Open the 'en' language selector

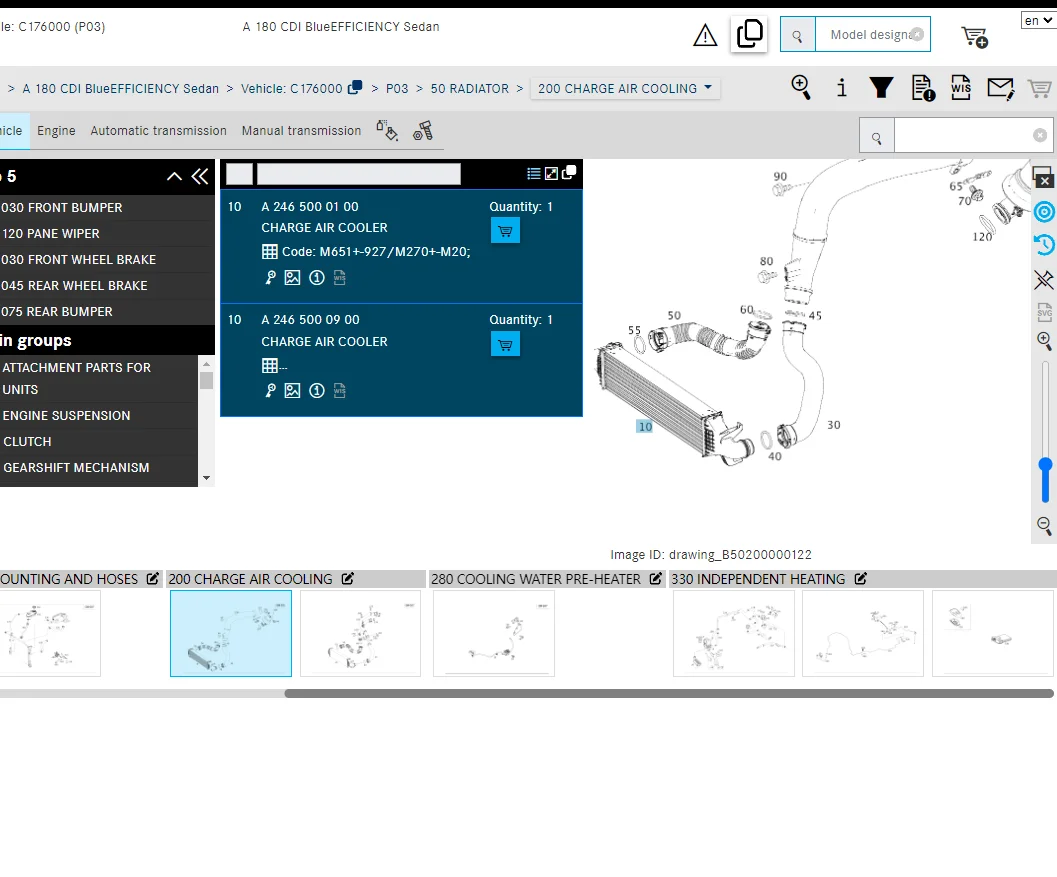[x=1038, y=20]
